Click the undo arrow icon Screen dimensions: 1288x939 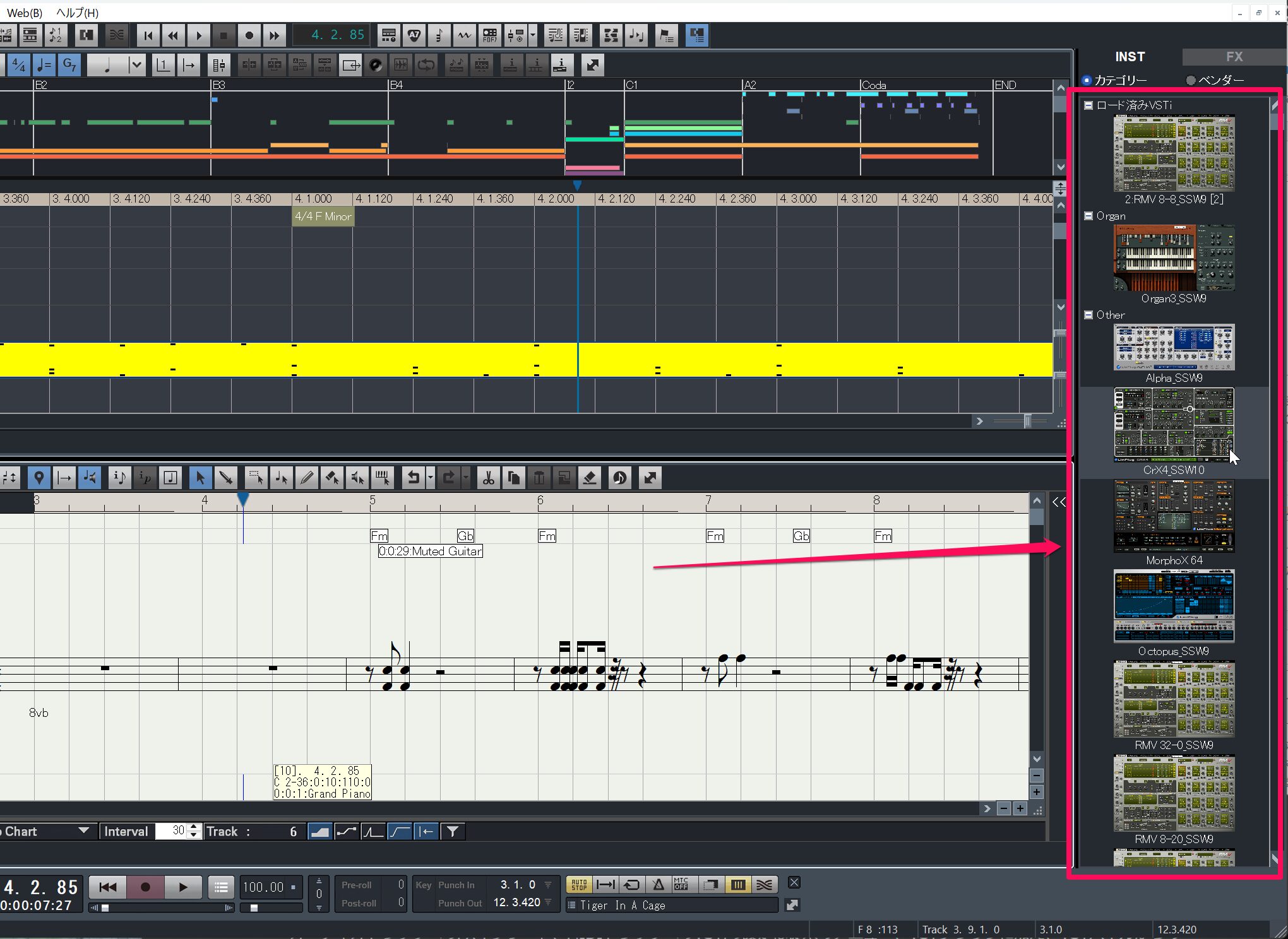pos(414,478)
